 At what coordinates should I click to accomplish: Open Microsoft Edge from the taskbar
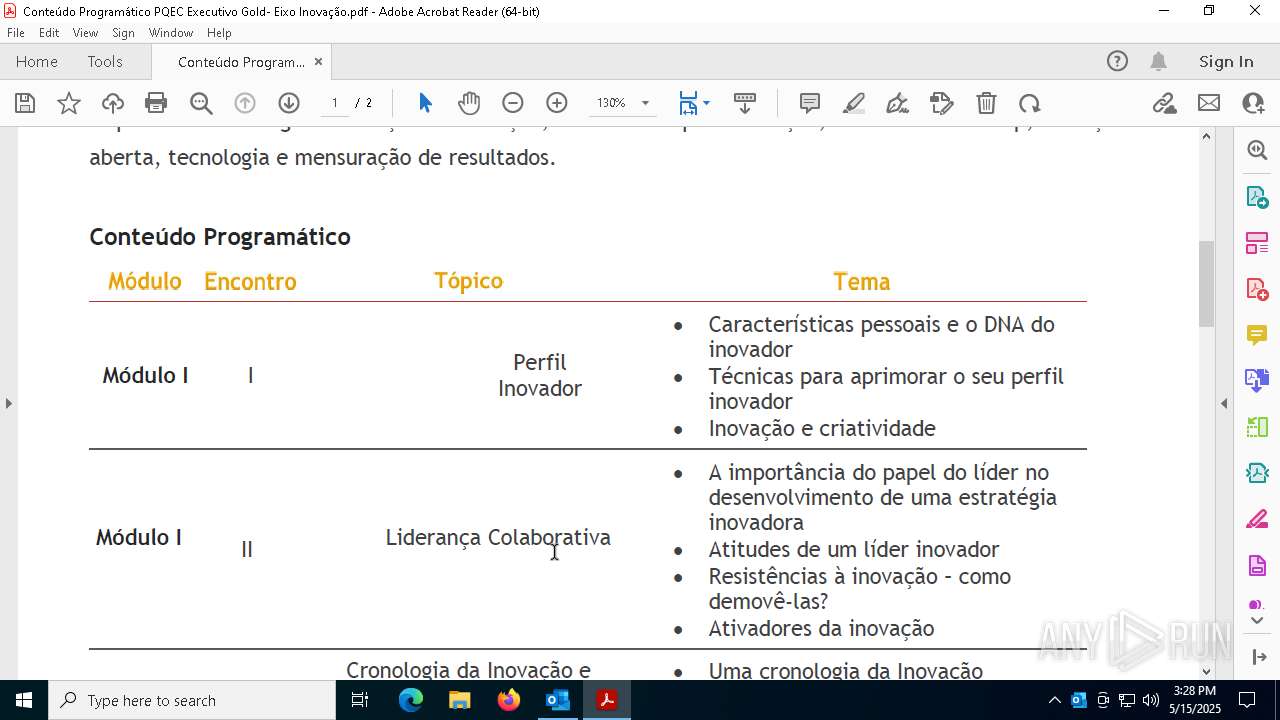click(x=411, y=700)
